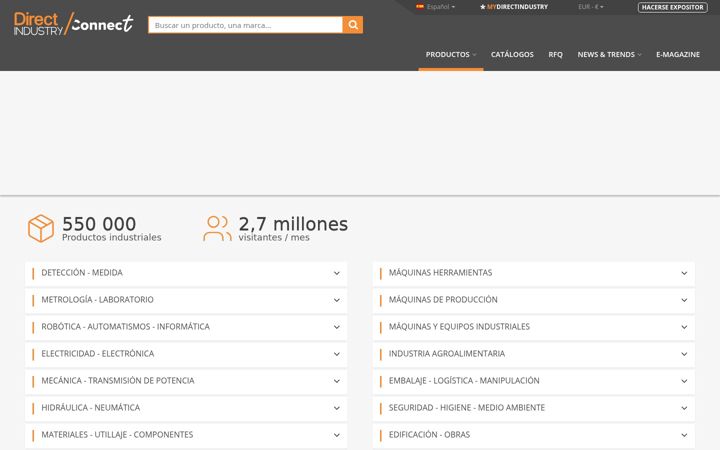
Task: Click the orange search magnifier button
Action: coord(353,25)
